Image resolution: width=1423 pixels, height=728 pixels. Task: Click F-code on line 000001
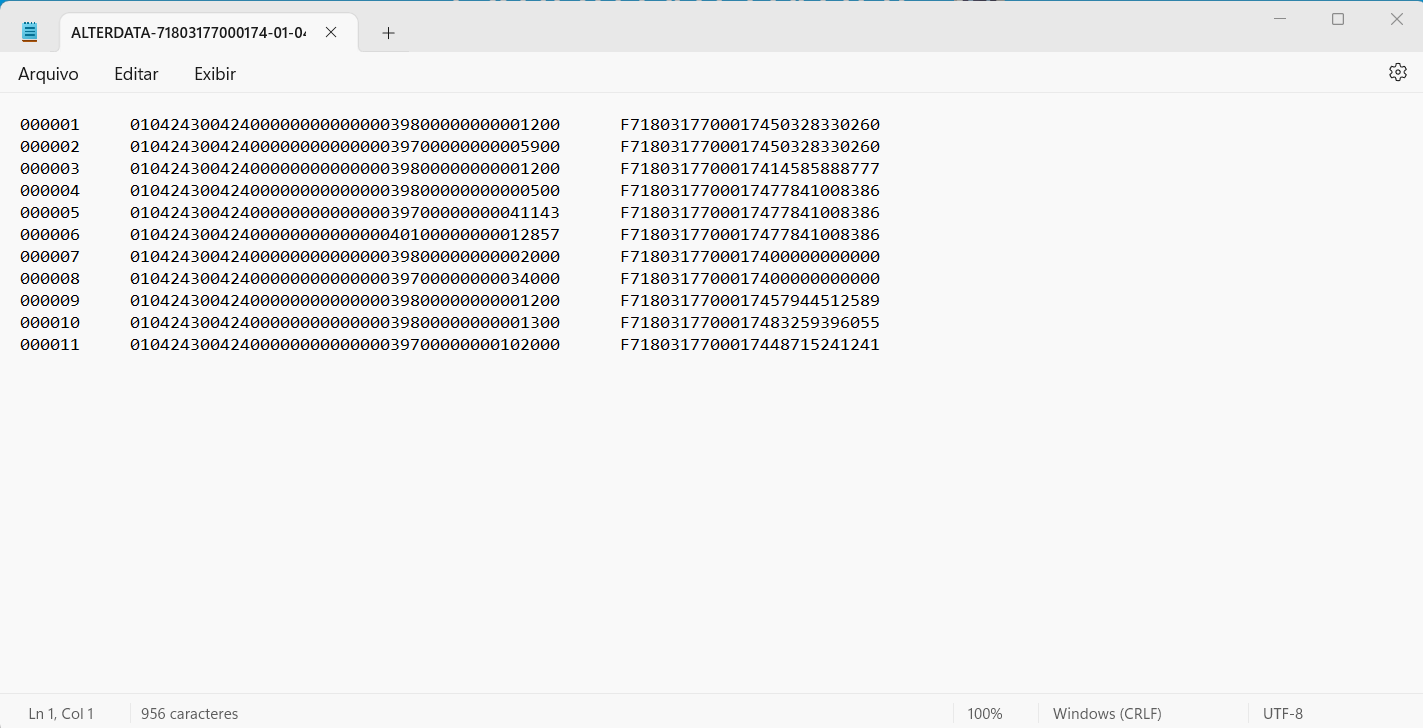point(750,125)
